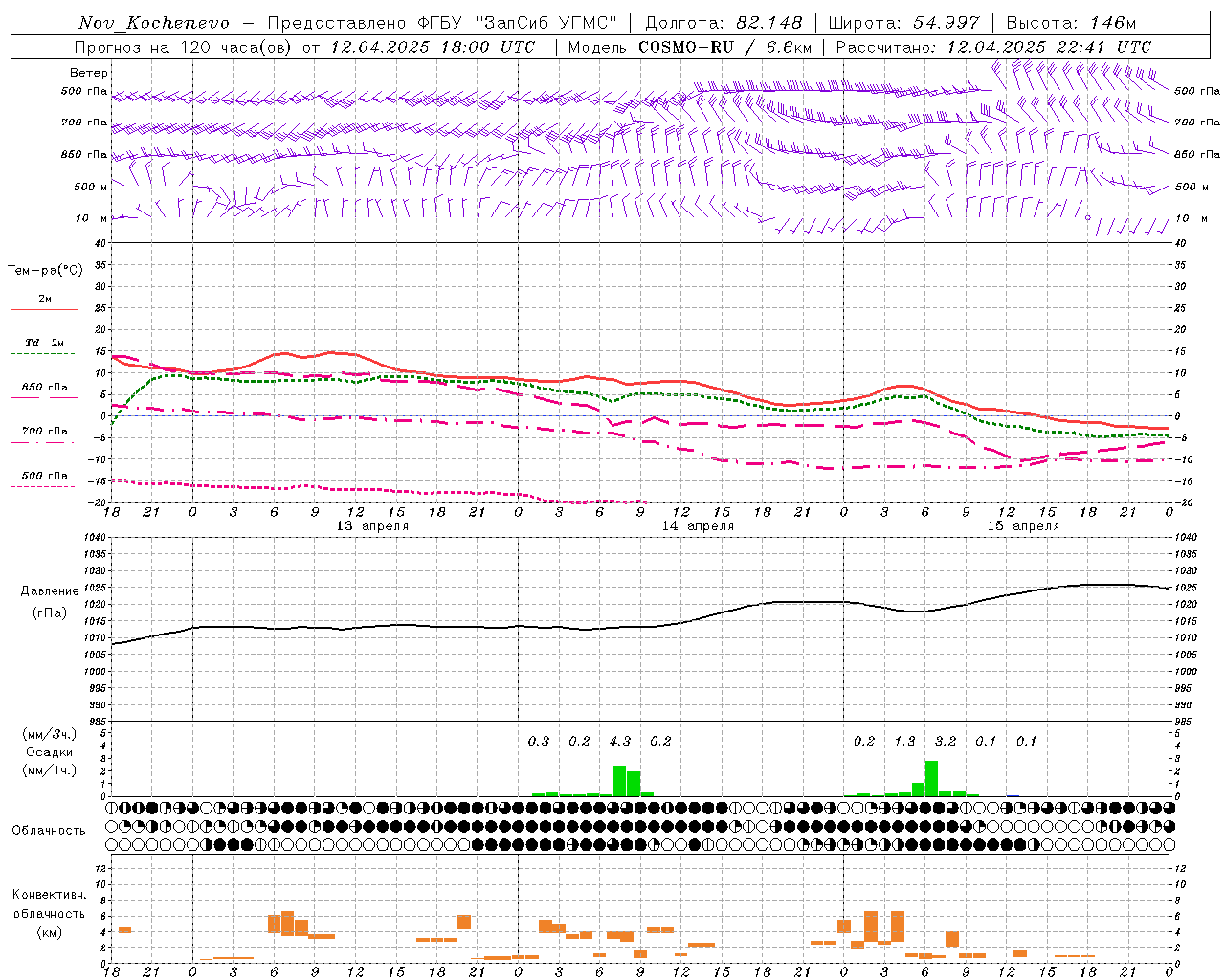
Task: Click the Рассчитано: 12.04.2025 22:41 UTC text
Action: tap(993, 47)
